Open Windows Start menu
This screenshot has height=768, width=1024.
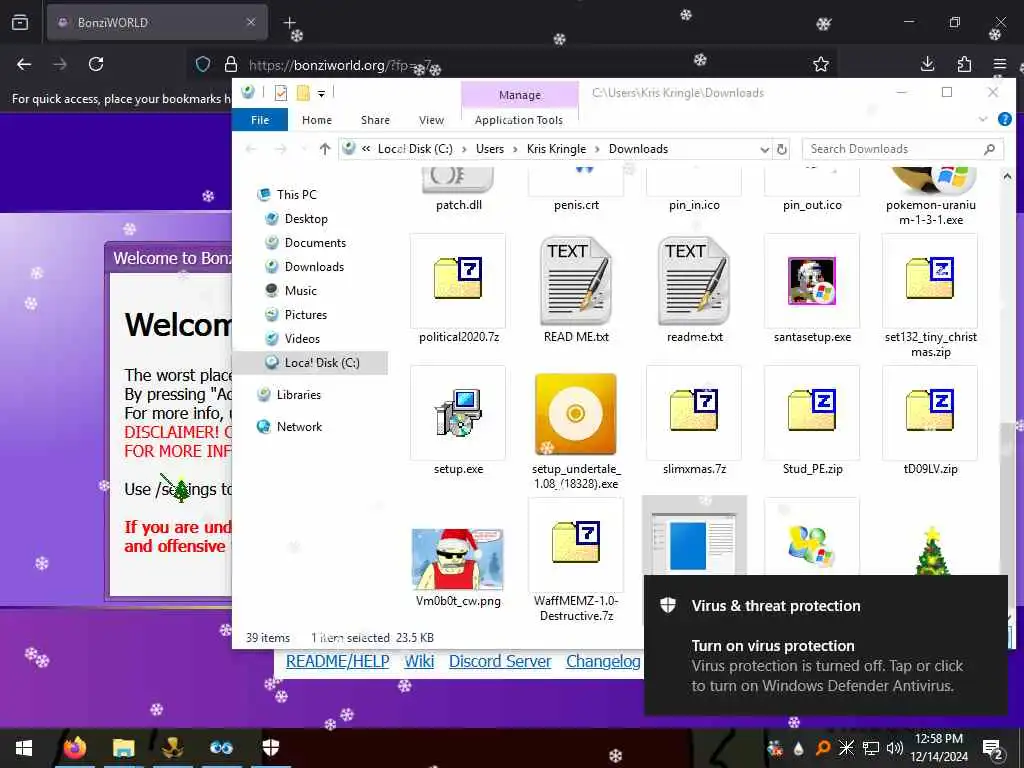(x=24, y=748)
